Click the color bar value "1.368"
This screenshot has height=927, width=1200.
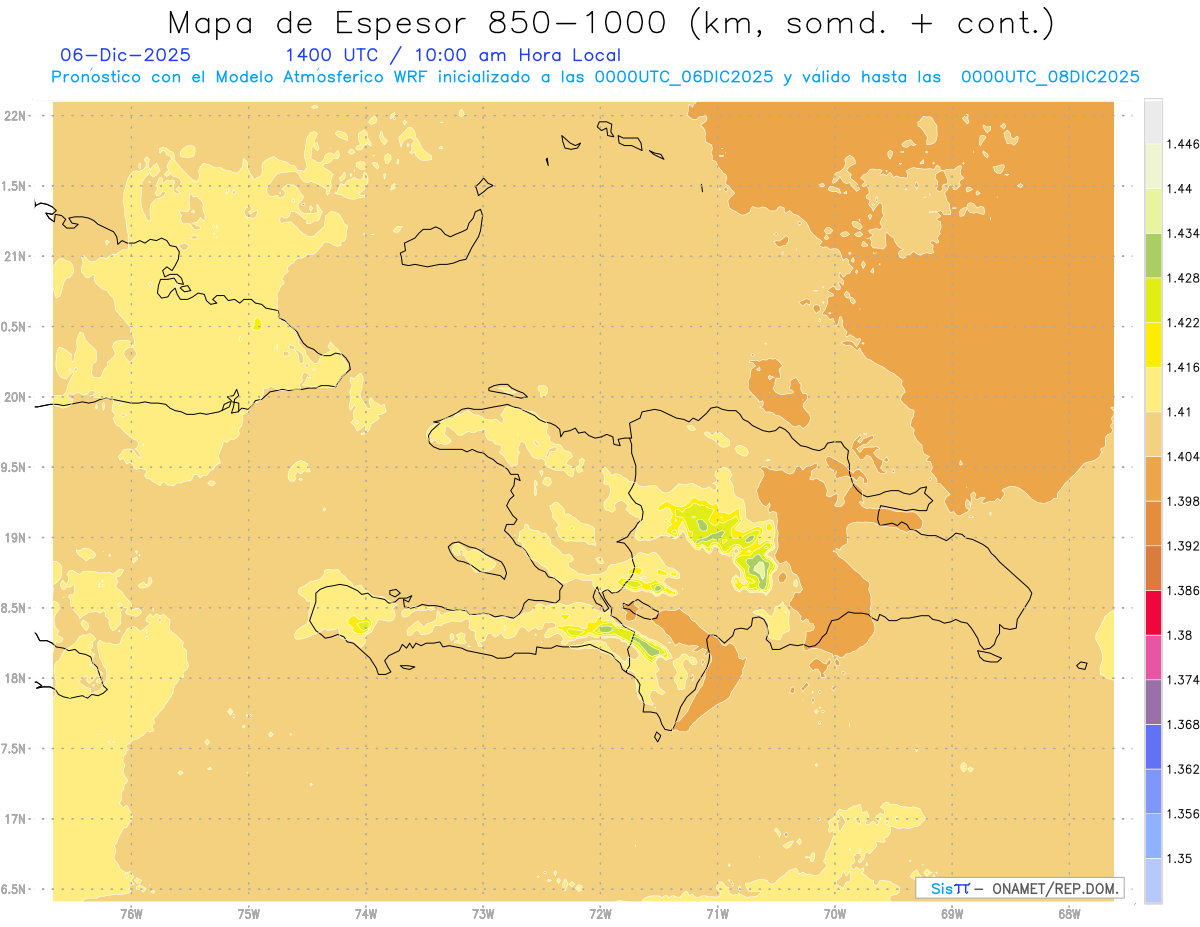1183,724
